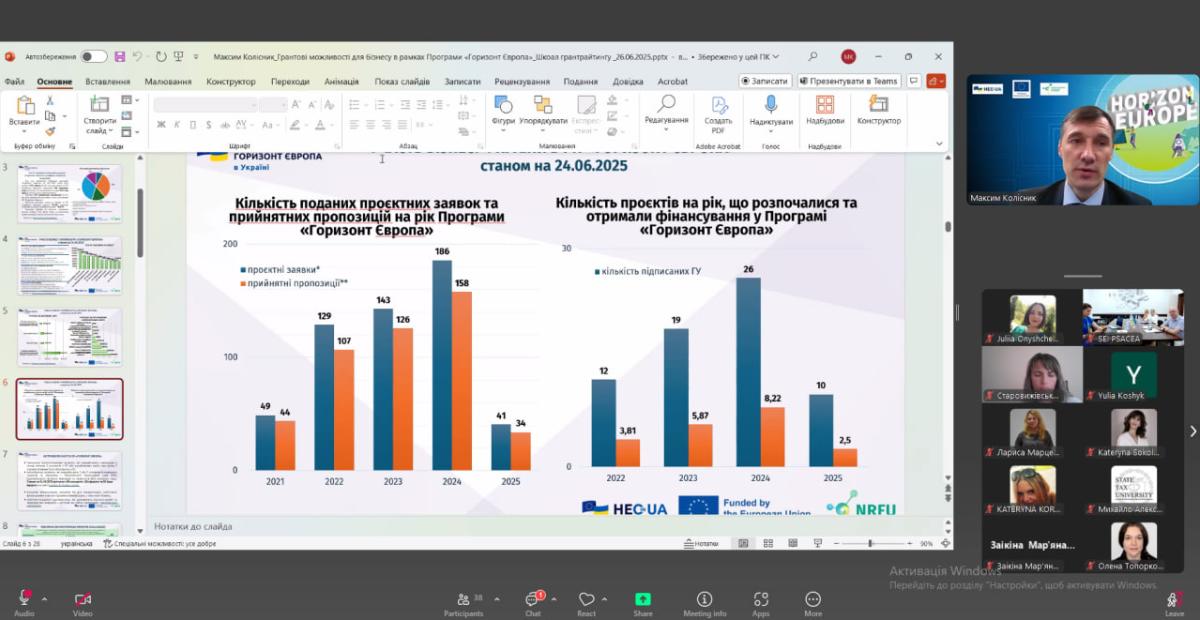Open the Chat panel

click(533, 598)
